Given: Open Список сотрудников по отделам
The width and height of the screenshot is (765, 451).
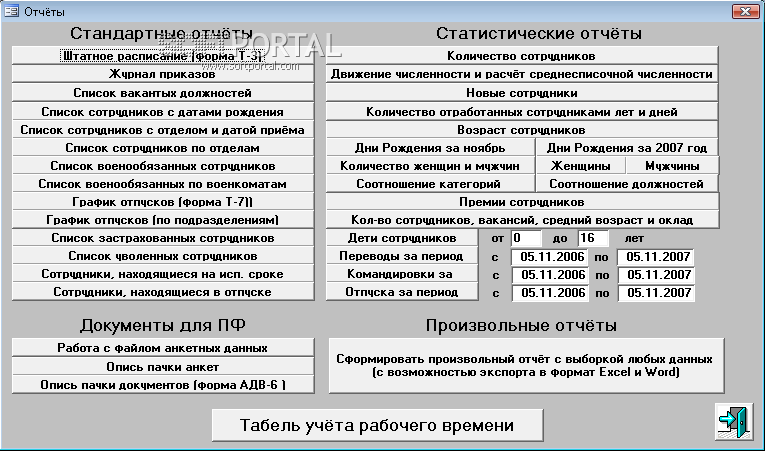Looking at the screenshot, I should point(163,148).
